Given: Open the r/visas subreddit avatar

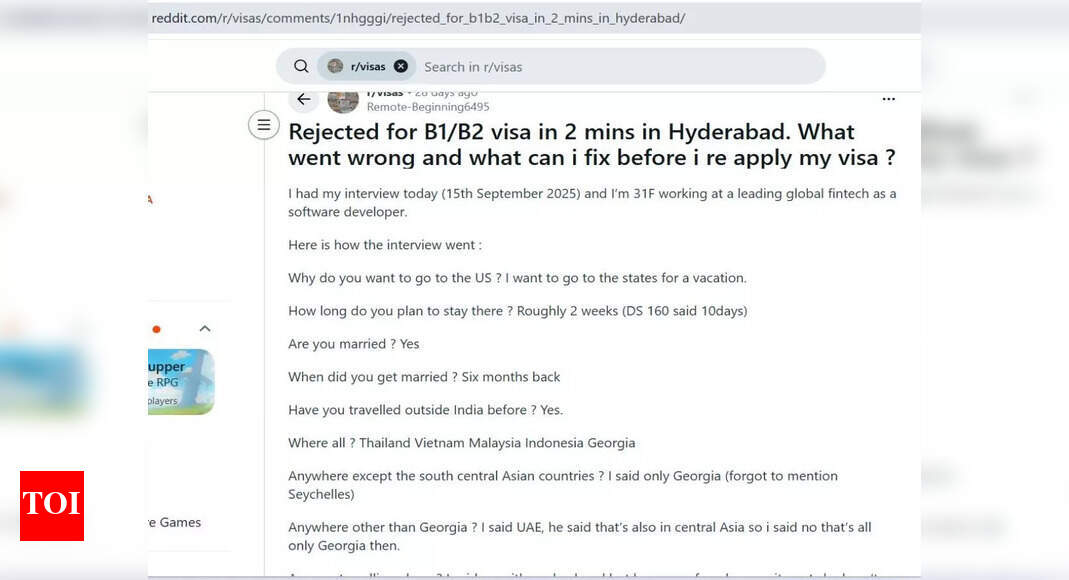Looking at the screenshot, I should click(343, 100).
